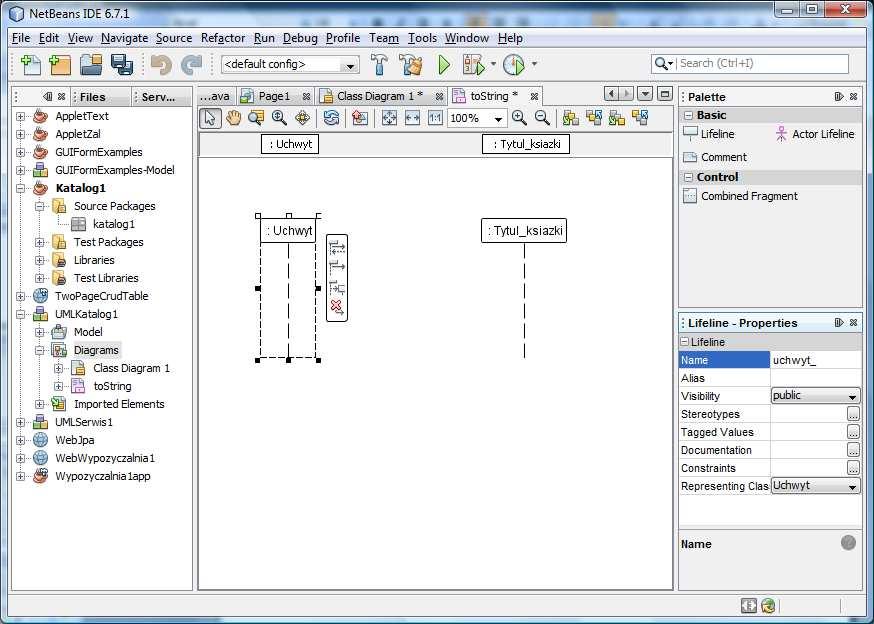Viewport: 874px width, 624px height.
Task: Click the red X destroy lifeline icon
Action: pos(337,307)
